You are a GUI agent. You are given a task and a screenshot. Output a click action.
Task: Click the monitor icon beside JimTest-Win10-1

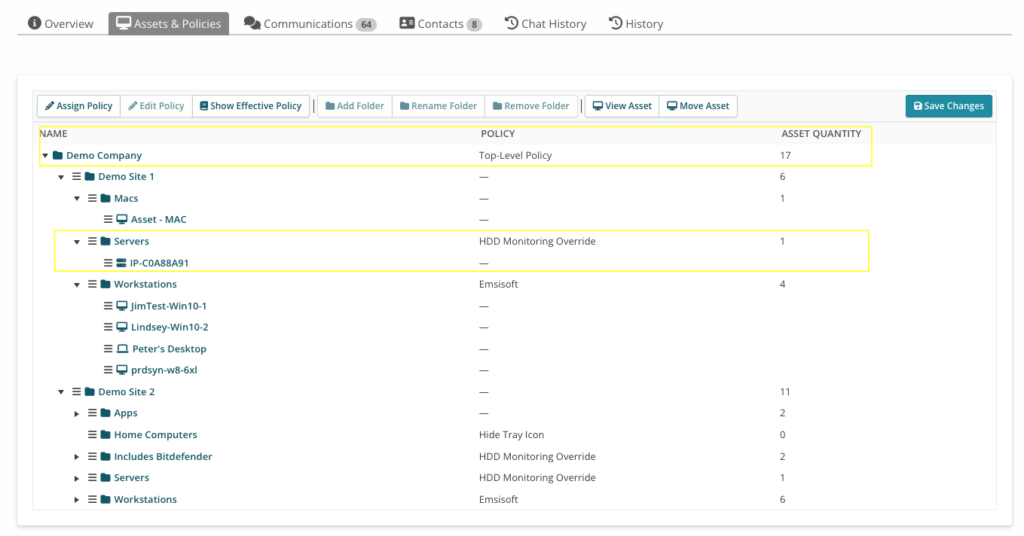tap(122, 306)
